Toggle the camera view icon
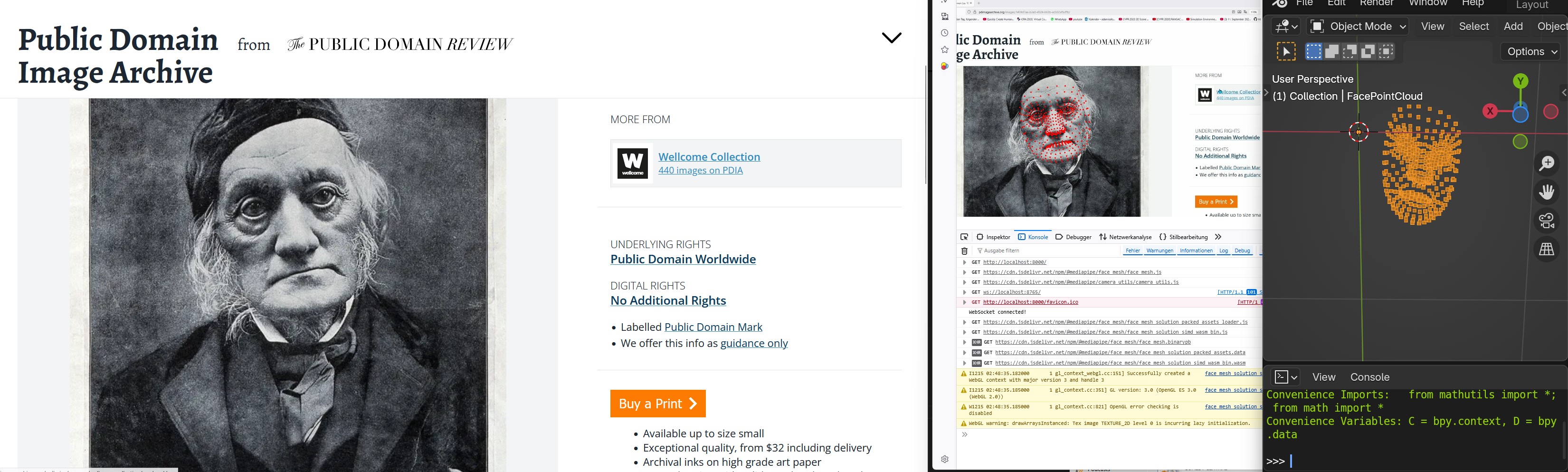The image size is (1568, 472). 1547,221
